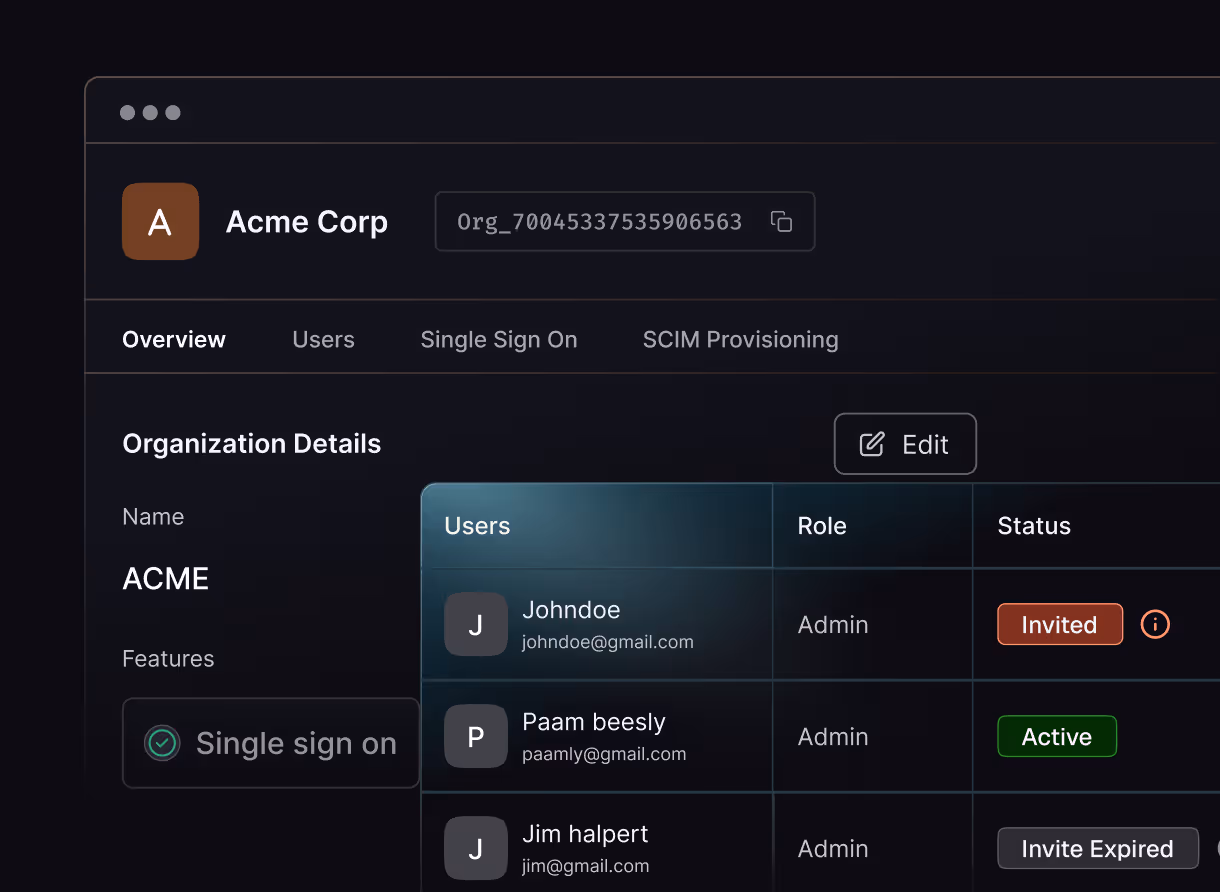Click Admin role in Paam beesly's row

(x=833, y=737)
